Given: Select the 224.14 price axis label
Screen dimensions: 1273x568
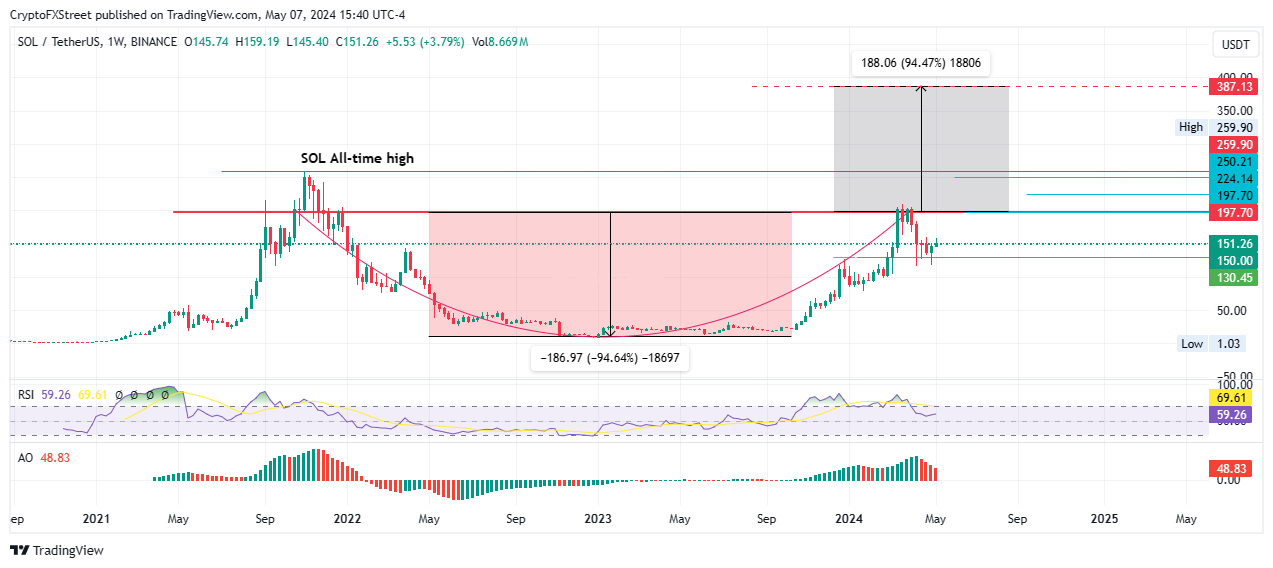Looking at the screenshot, I should [x=1231, y=179].
